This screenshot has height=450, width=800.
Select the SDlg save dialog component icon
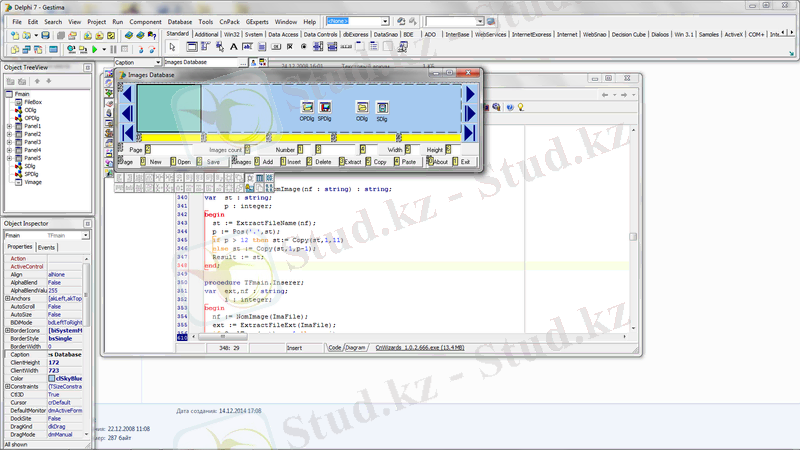tap(382, 106)
